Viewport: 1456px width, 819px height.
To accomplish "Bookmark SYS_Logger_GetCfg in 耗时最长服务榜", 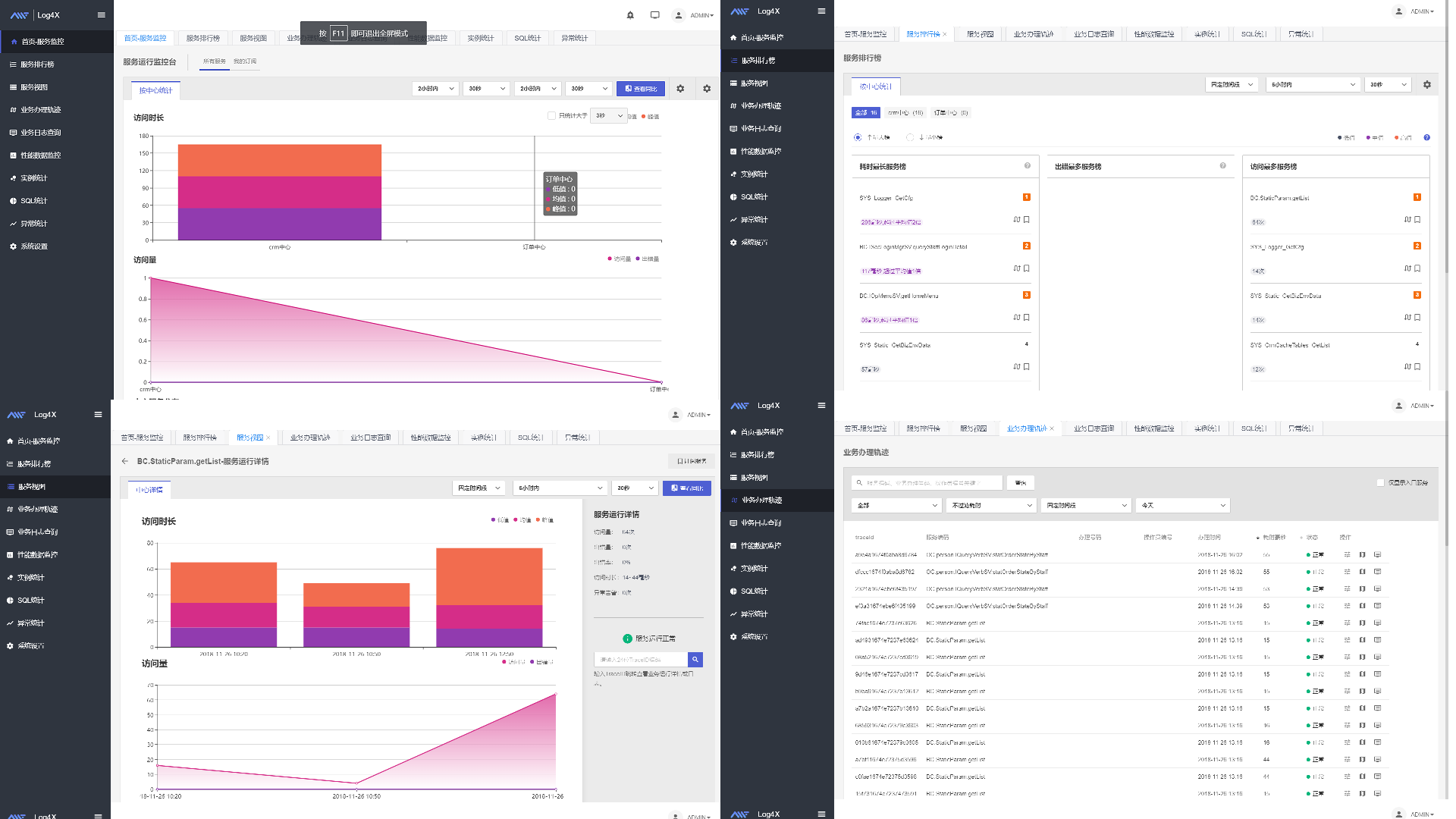I will (1027, 220).
